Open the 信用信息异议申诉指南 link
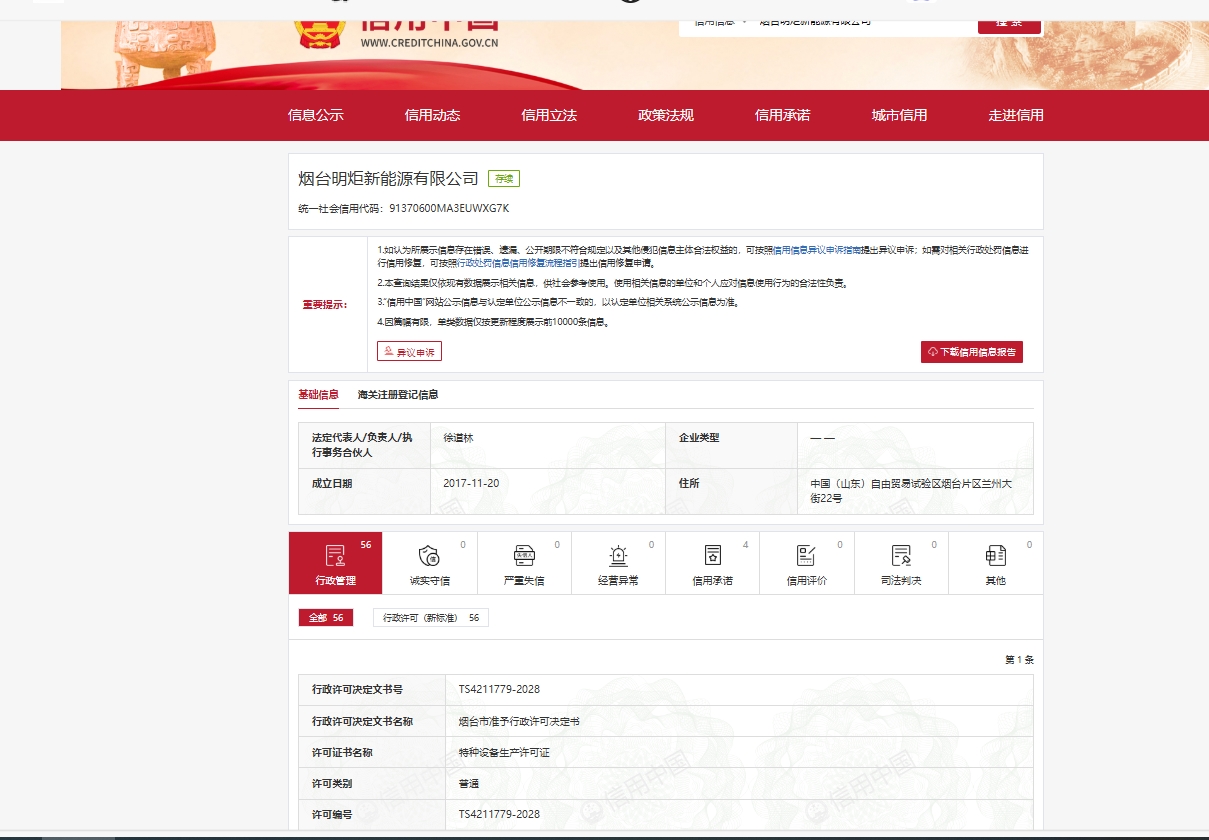 click(x=817, y=249)
